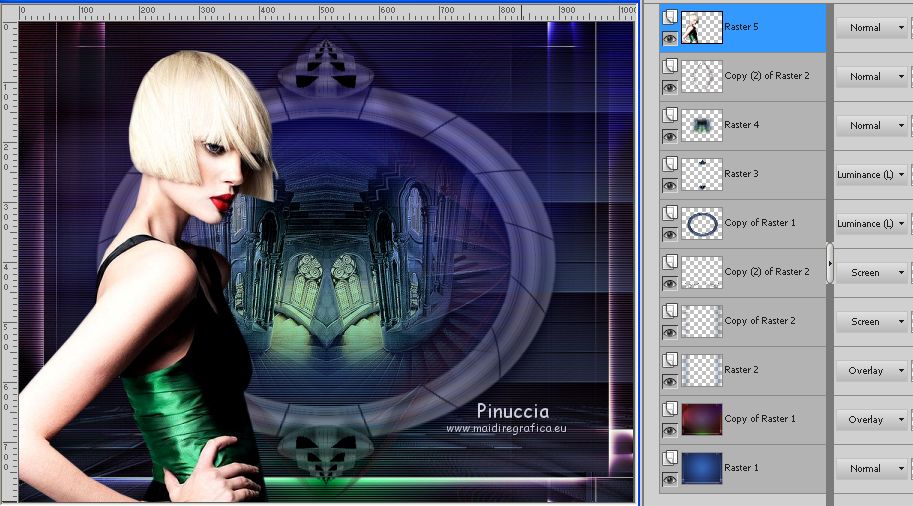The height and width of the screenshot is (506, 913).
Task: Select the Copy of Raster 1 name above Raster 1
Action: (760, 419)
